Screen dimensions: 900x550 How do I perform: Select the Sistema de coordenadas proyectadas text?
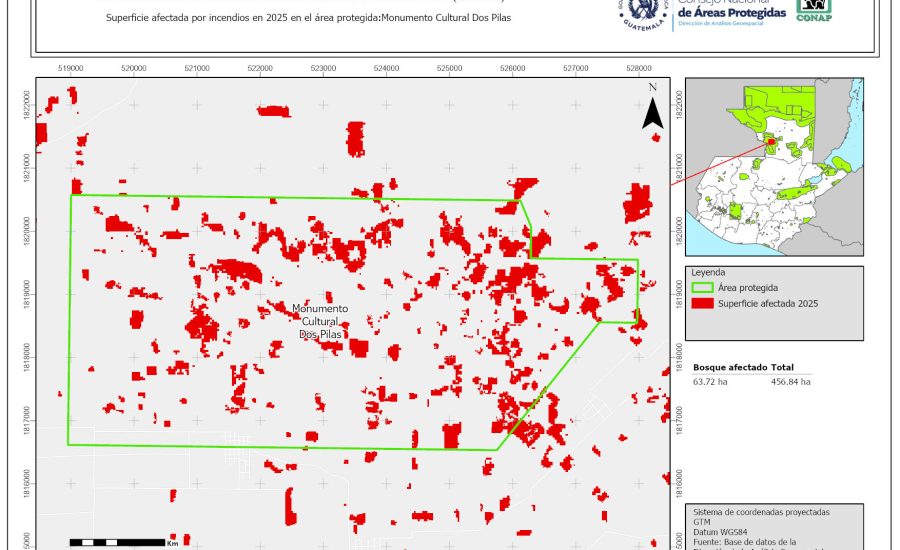[x=762, y=512]
